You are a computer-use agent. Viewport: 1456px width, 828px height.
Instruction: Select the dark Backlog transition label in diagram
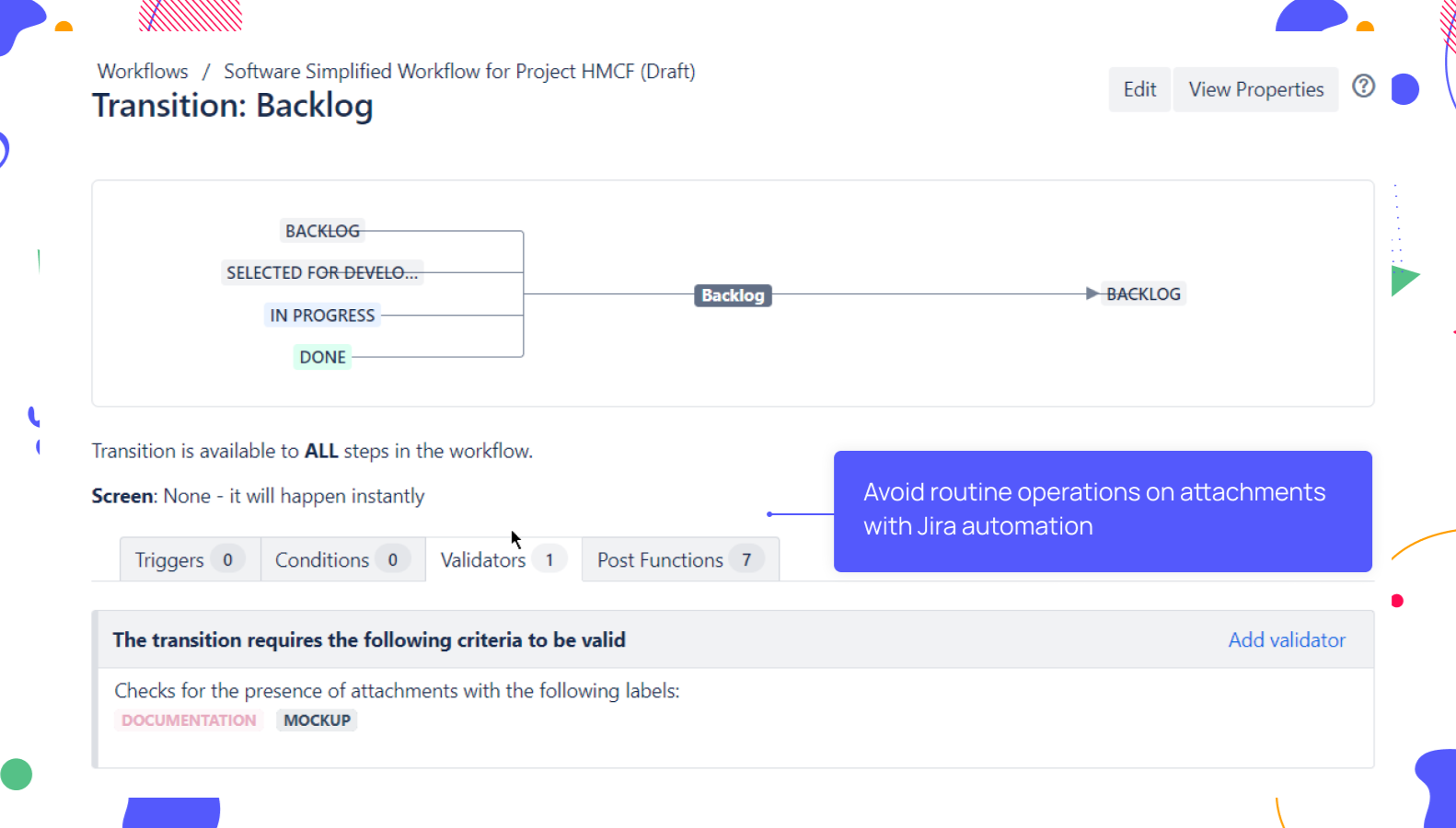(x=733, y=295)
